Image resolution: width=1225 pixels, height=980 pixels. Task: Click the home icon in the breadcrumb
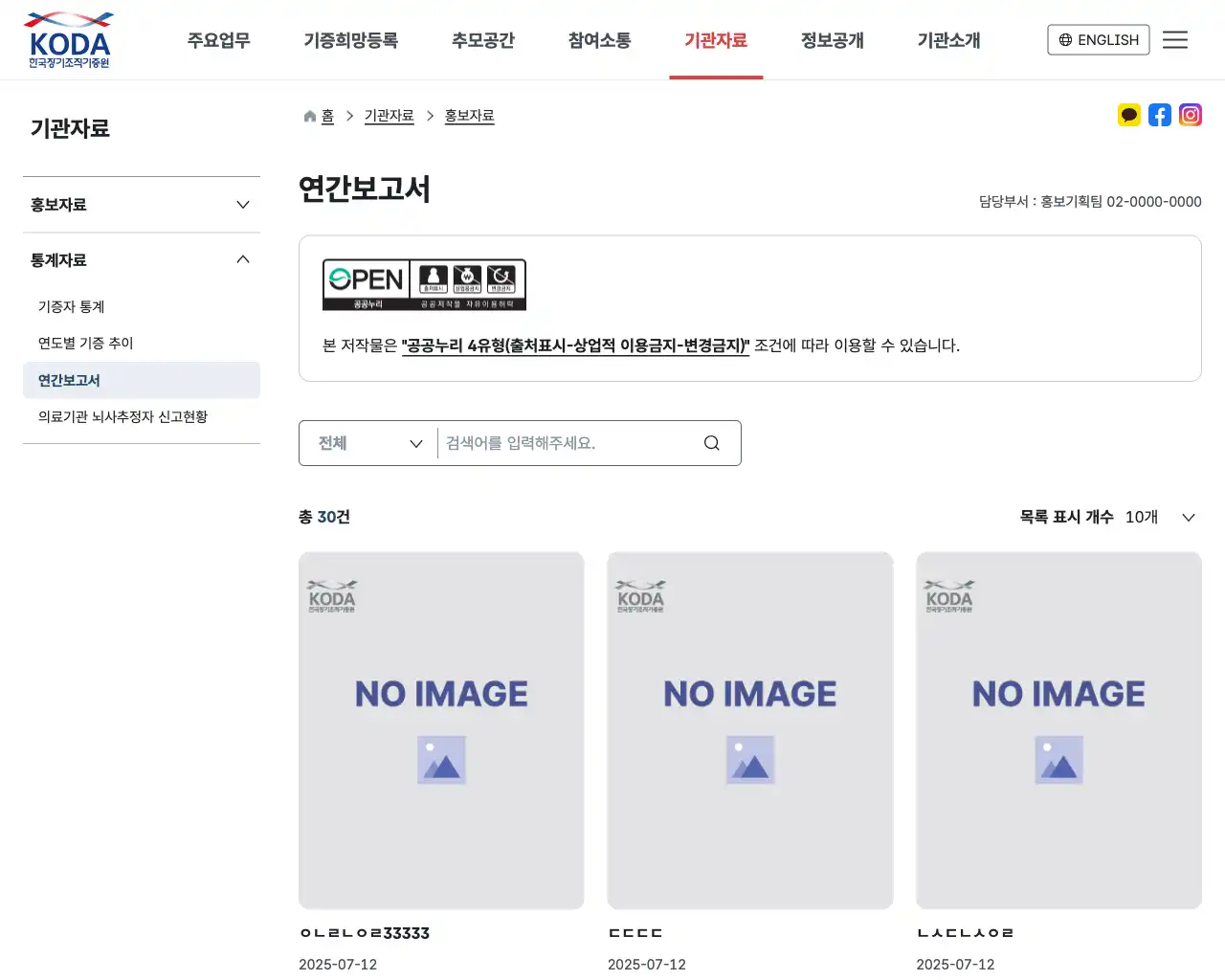[308, 115]
